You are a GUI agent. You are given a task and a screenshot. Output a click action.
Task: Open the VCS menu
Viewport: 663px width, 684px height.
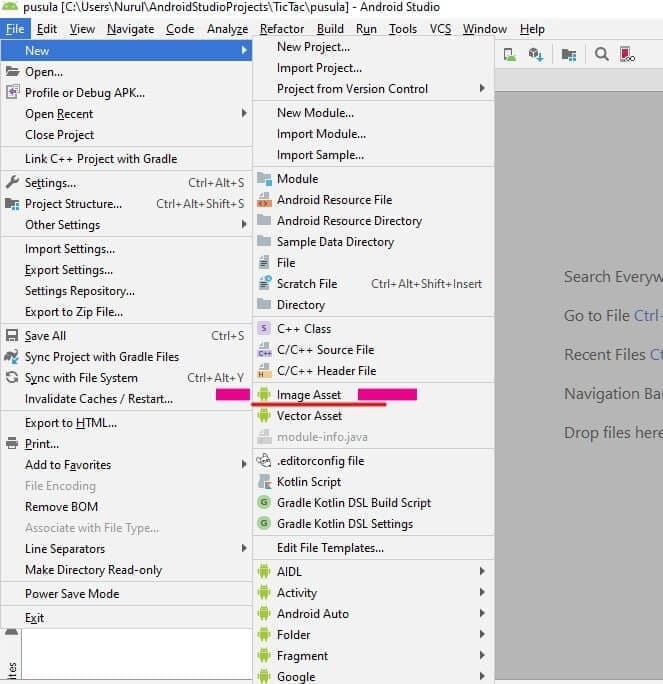tap(440, 29)
